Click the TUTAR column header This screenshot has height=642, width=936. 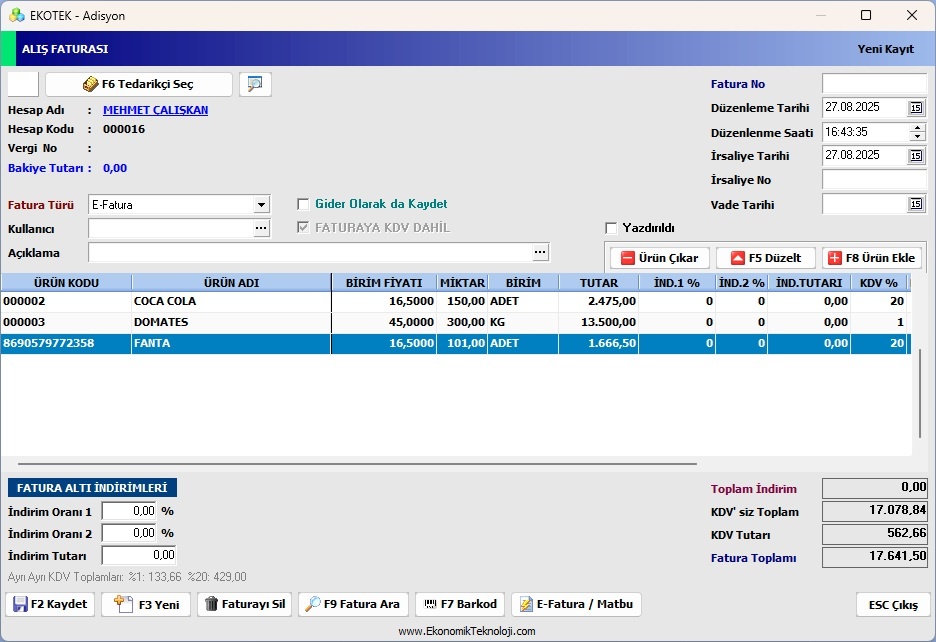click(599, 282)
